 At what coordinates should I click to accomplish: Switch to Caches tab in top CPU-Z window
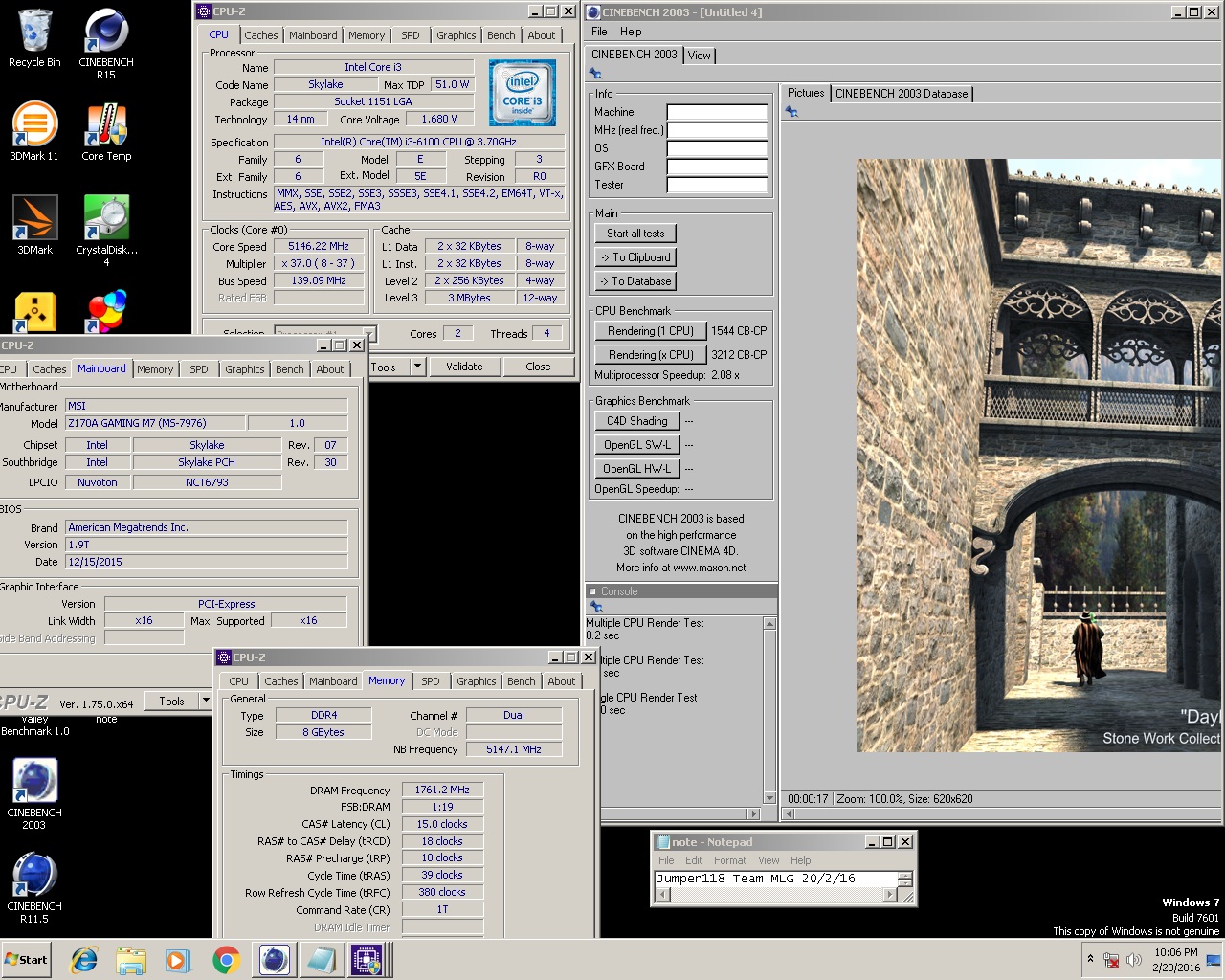point(260,35)
